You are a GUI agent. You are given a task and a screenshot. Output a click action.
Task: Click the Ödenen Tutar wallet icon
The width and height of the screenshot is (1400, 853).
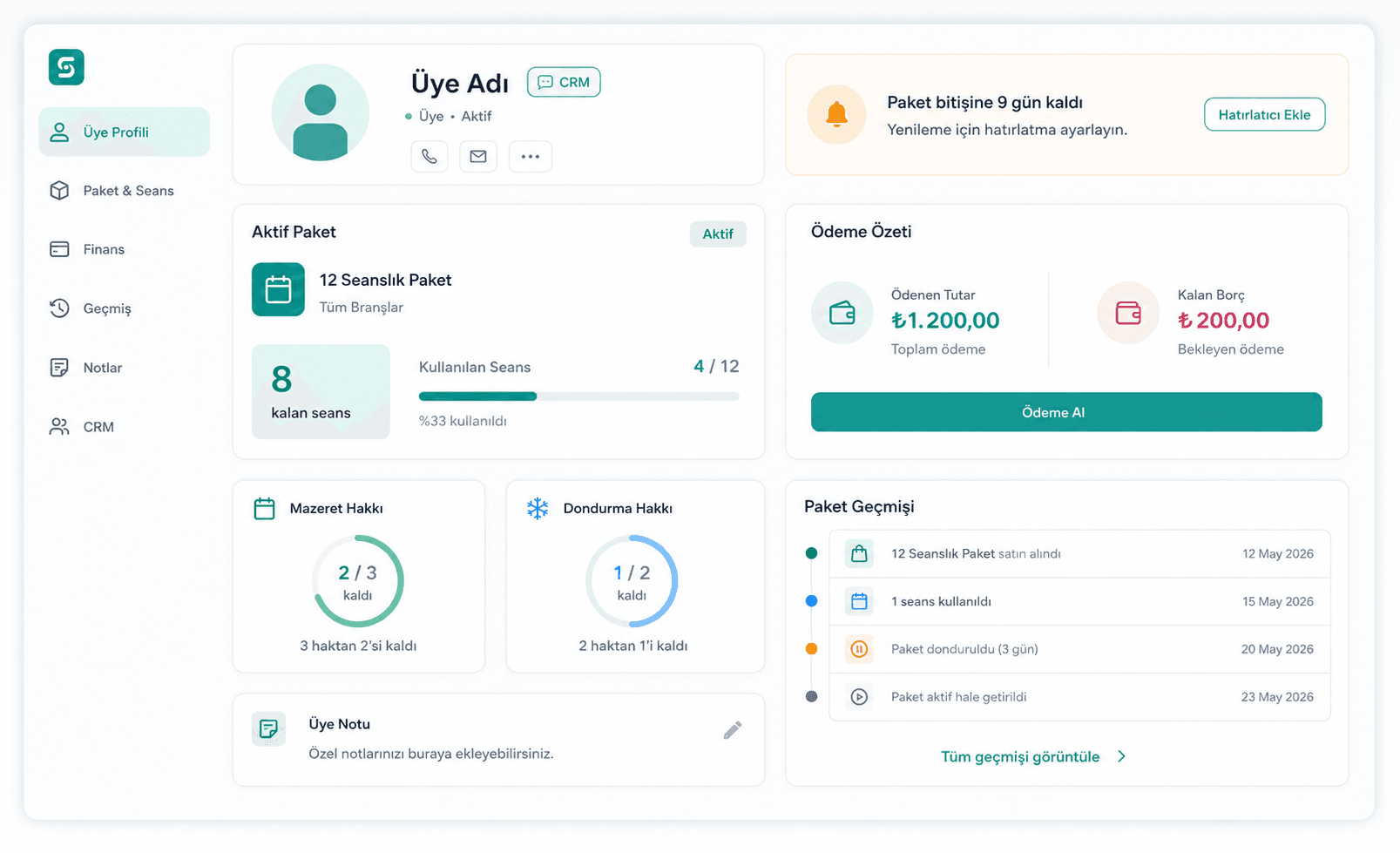pos(842,313)
